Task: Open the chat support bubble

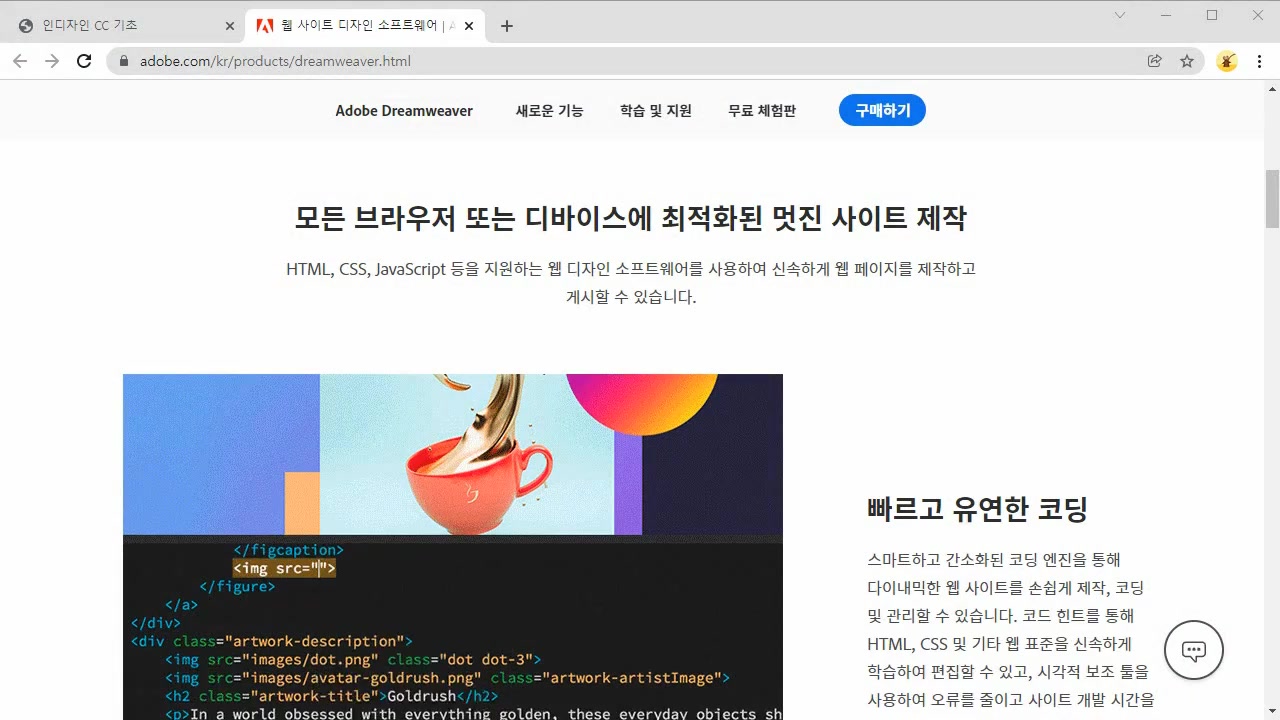Action: [1194, 650]
